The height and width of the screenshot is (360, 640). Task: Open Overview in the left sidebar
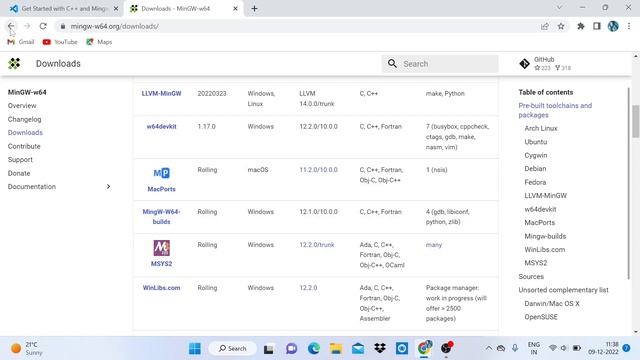tap(22, 105)
